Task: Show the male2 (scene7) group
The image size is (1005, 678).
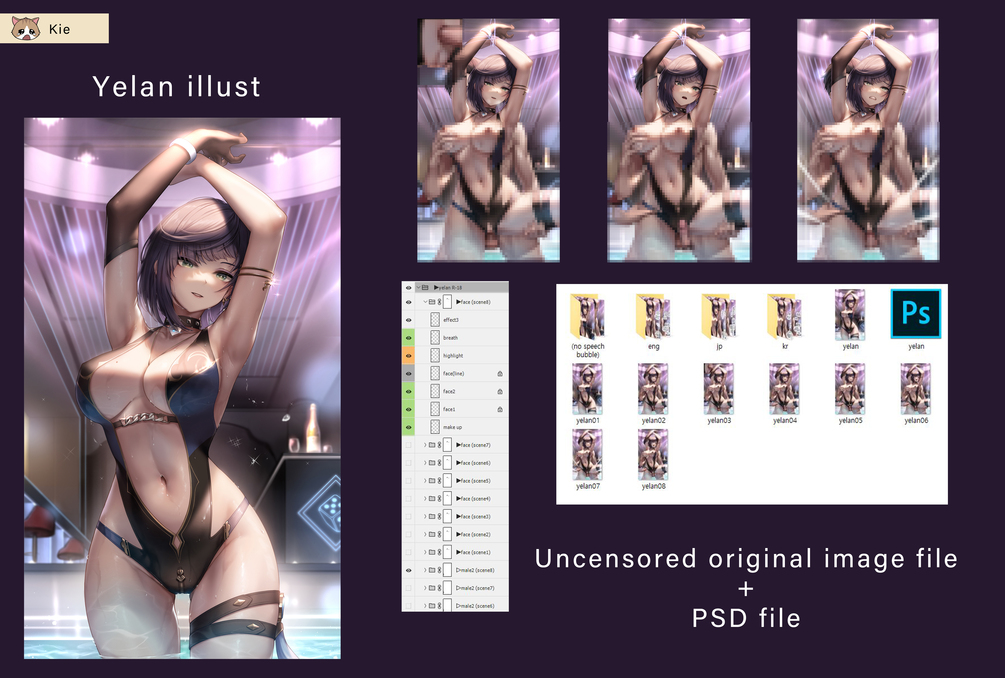Action: tap(408, 588)
